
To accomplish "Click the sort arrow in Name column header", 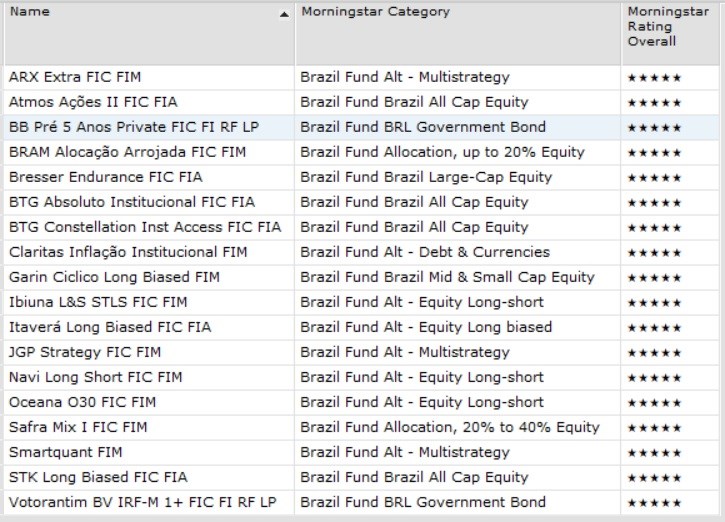I will click(x=284, y=14).
